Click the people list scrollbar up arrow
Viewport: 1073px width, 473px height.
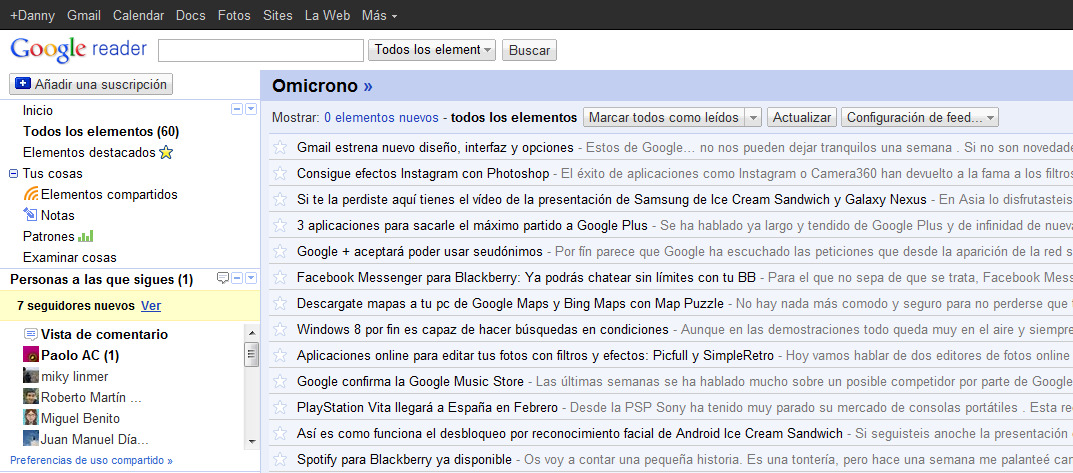251,333
